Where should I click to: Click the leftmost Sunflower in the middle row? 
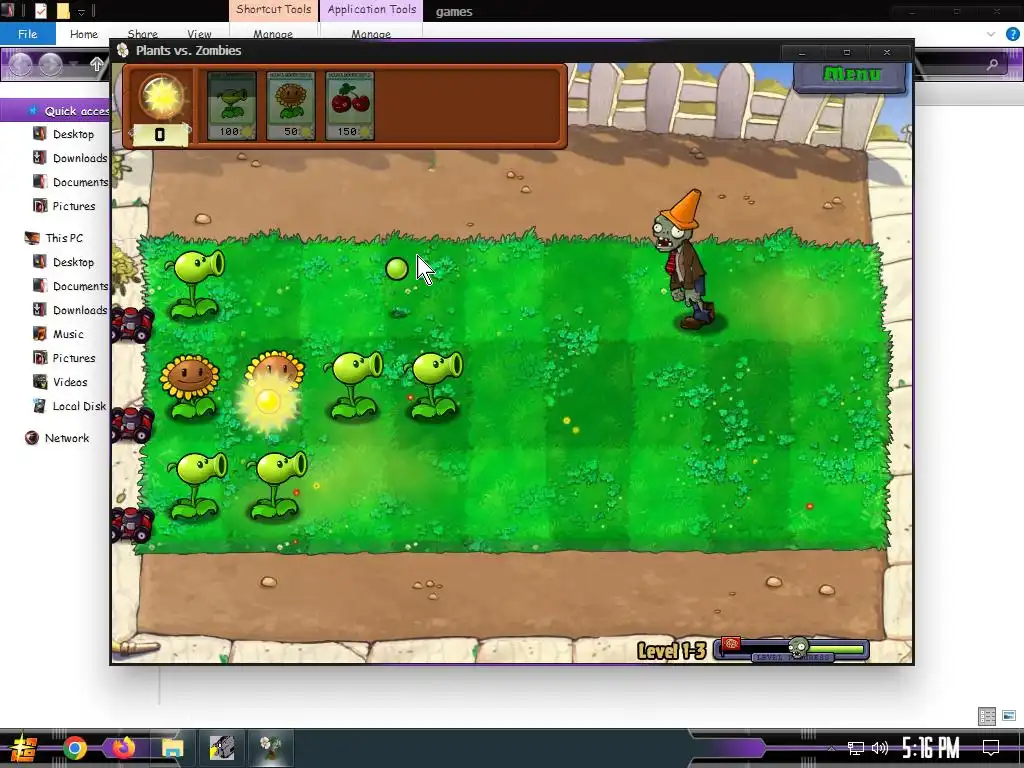189,386
